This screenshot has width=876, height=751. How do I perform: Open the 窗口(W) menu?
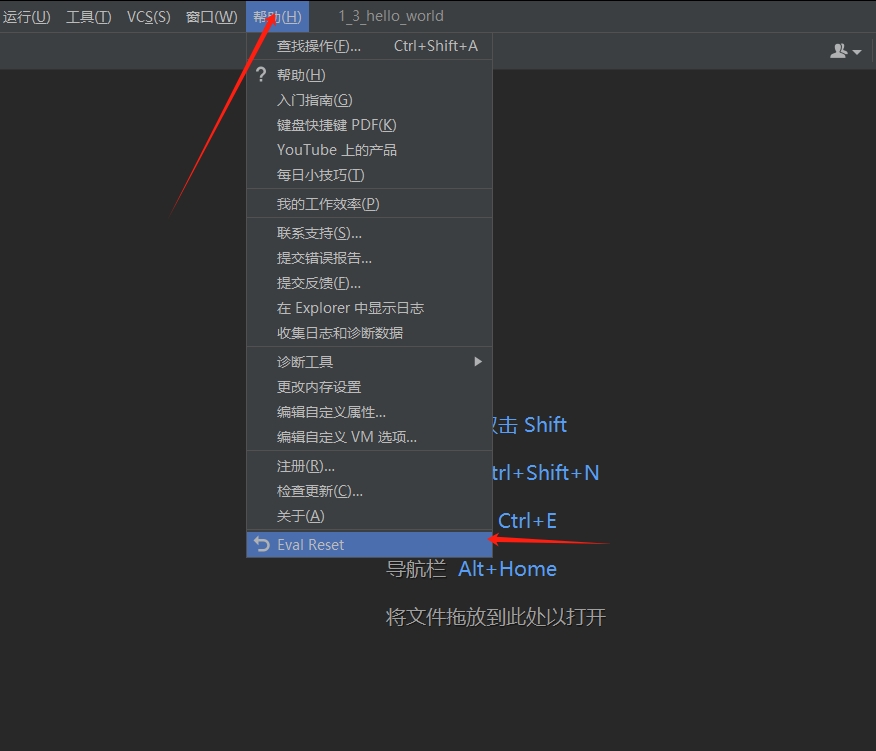tap(211, 17)
